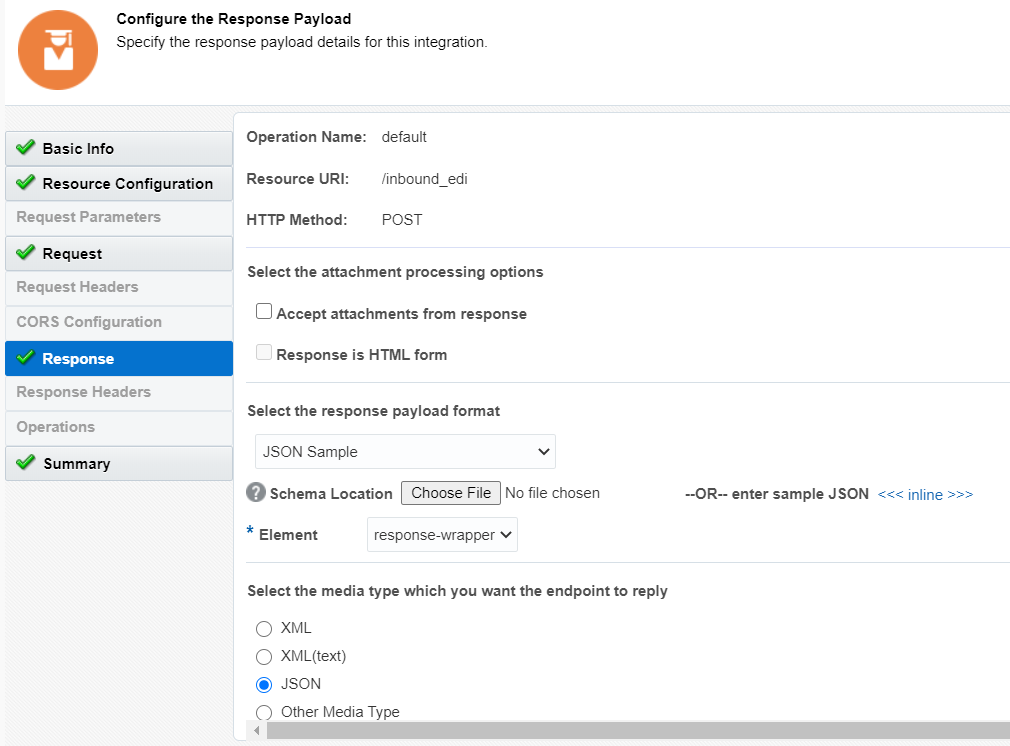This screenshot has height=746, width=1010.
Task: Open the Response Headers step
Action: (119, 392)
